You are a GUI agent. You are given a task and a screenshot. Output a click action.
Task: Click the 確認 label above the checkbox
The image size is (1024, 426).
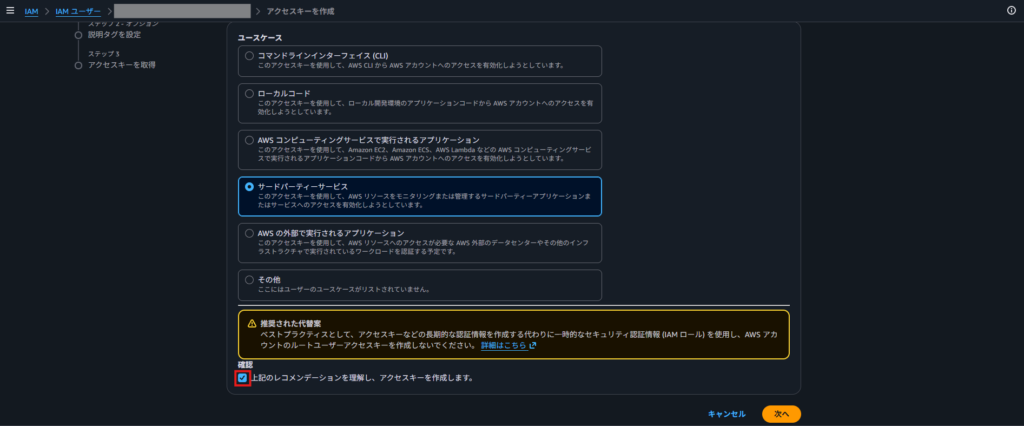tap(246, 365)
